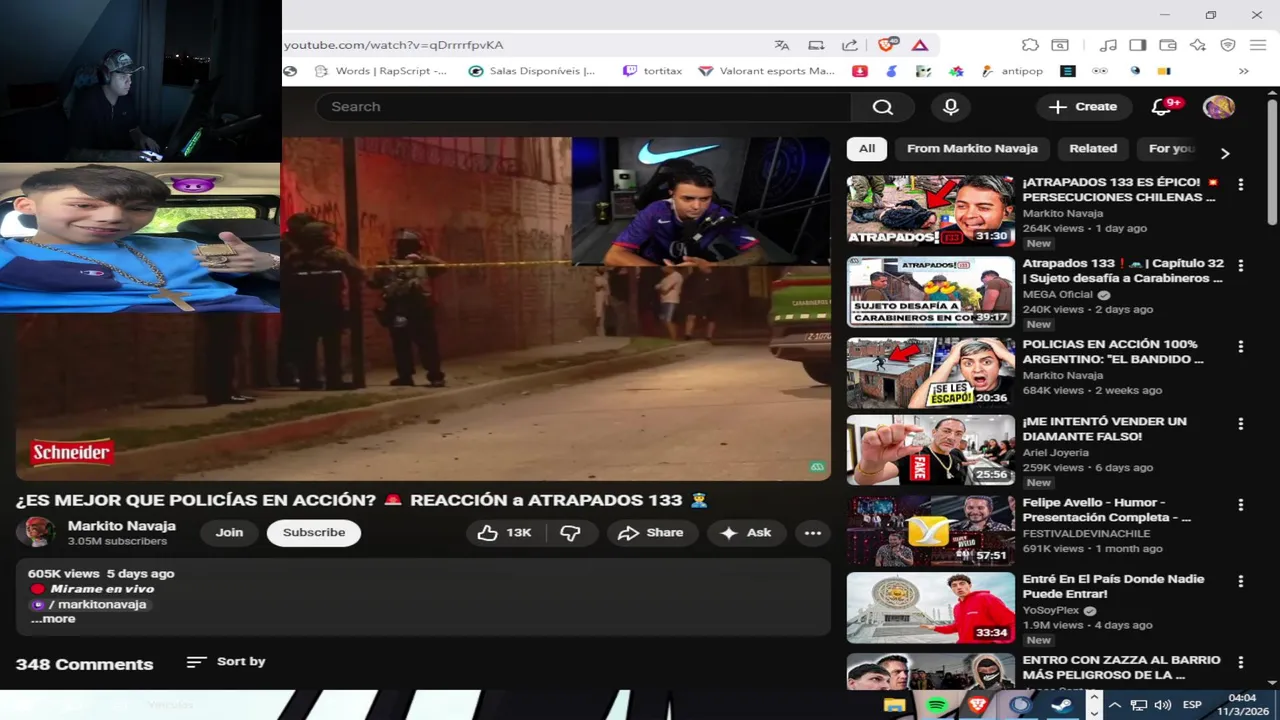This screenshot has height=720, width=1280.
Task: Click the Create button
Action: [1083, 107]
